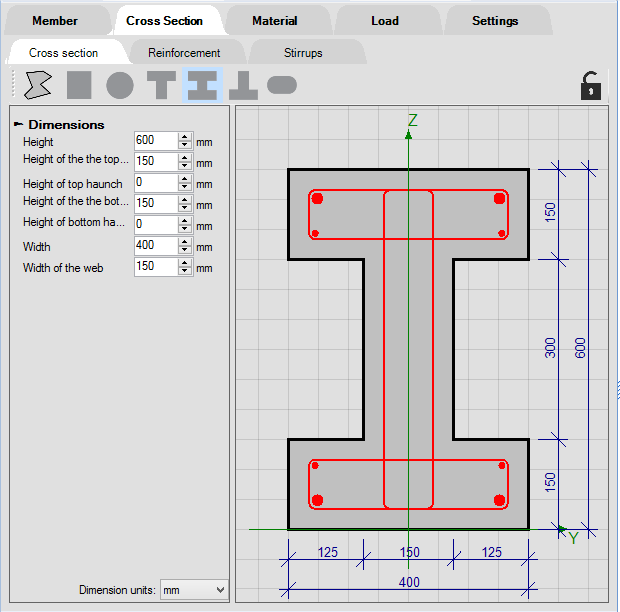Open the Settings tab

pos(495,21)
